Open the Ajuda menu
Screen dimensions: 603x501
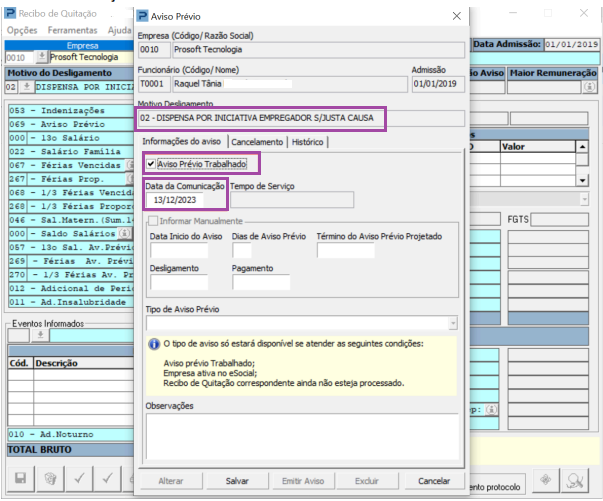point(119,30)
